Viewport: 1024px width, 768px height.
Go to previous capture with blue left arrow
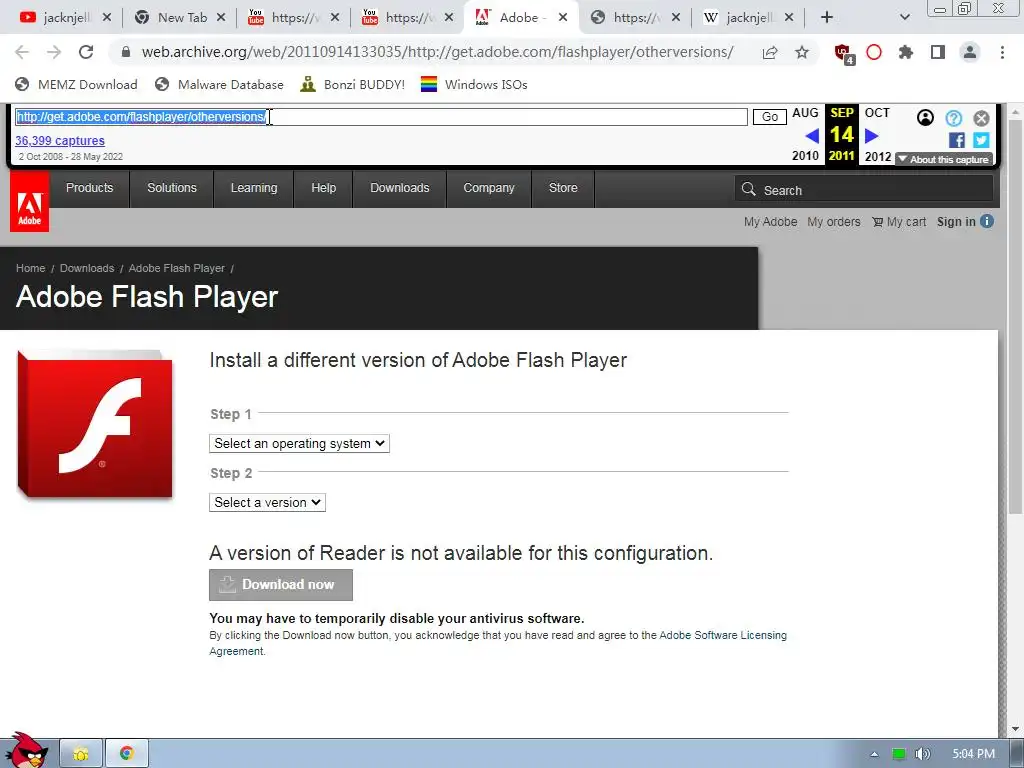pyautogui.click(x=812, y=135)
